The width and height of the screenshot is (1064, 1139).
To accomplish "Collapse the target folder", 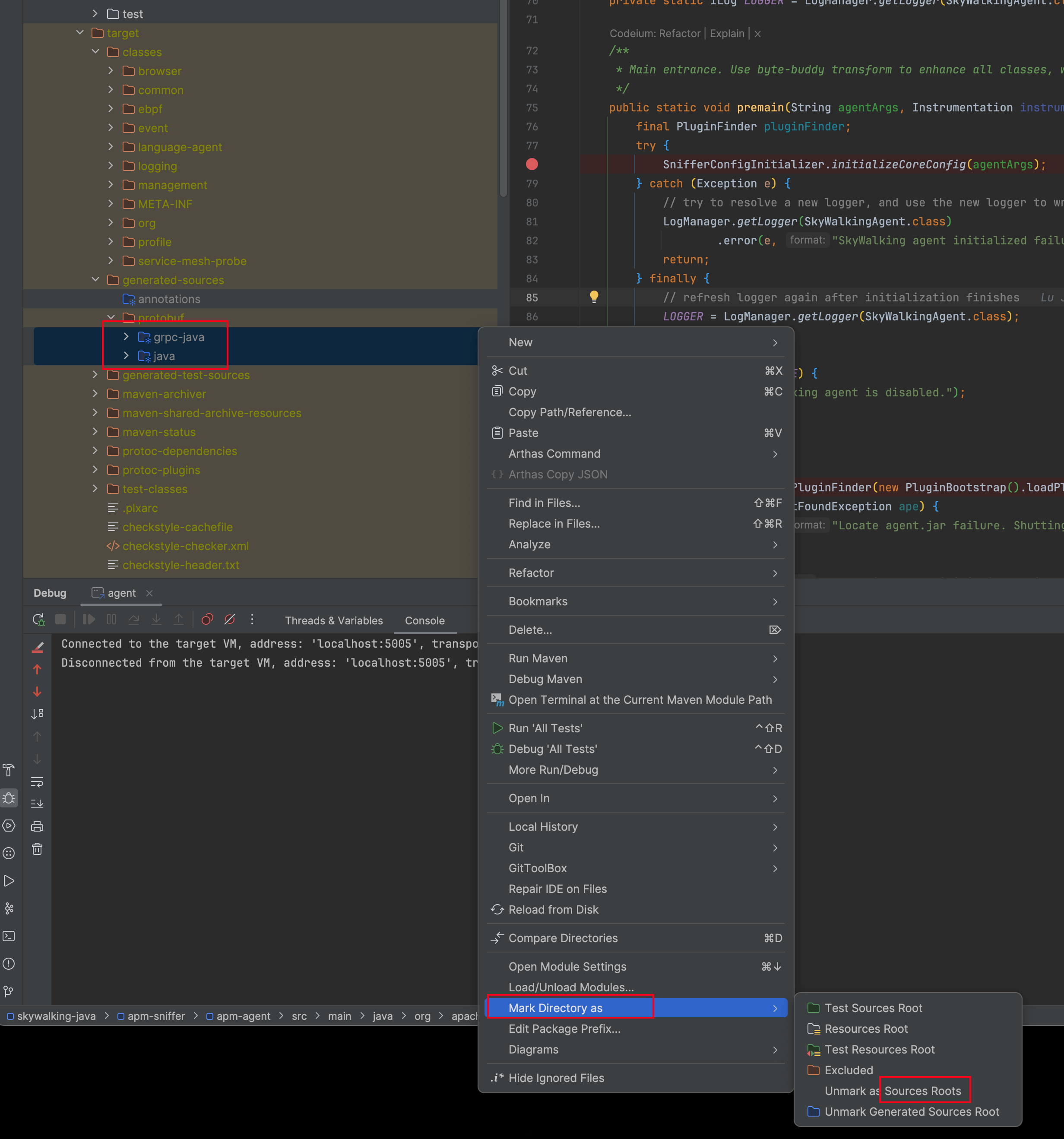I will [79, 33].
